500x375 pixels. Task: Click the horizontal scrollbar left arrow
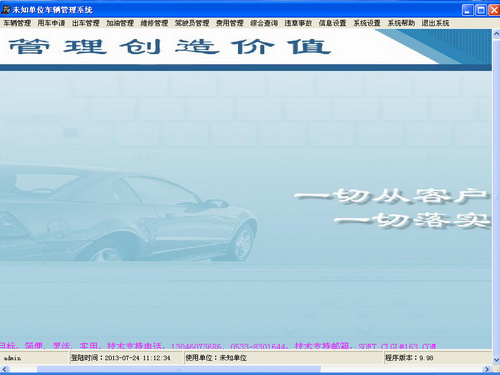pyautogui.click(x=4, y=369)
